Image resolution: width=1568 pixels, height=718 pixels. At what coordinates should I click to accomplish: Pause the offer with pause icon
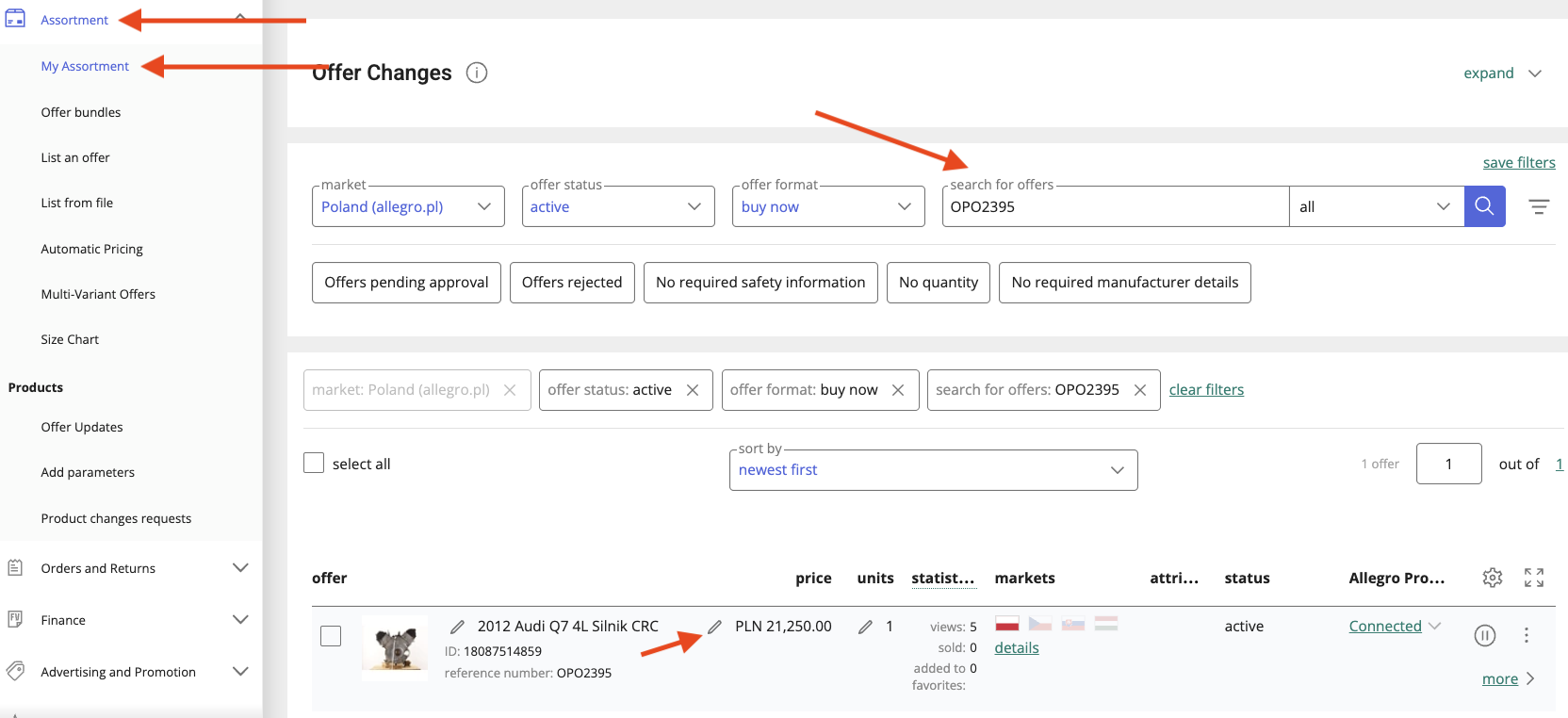tap(1485, 636)
